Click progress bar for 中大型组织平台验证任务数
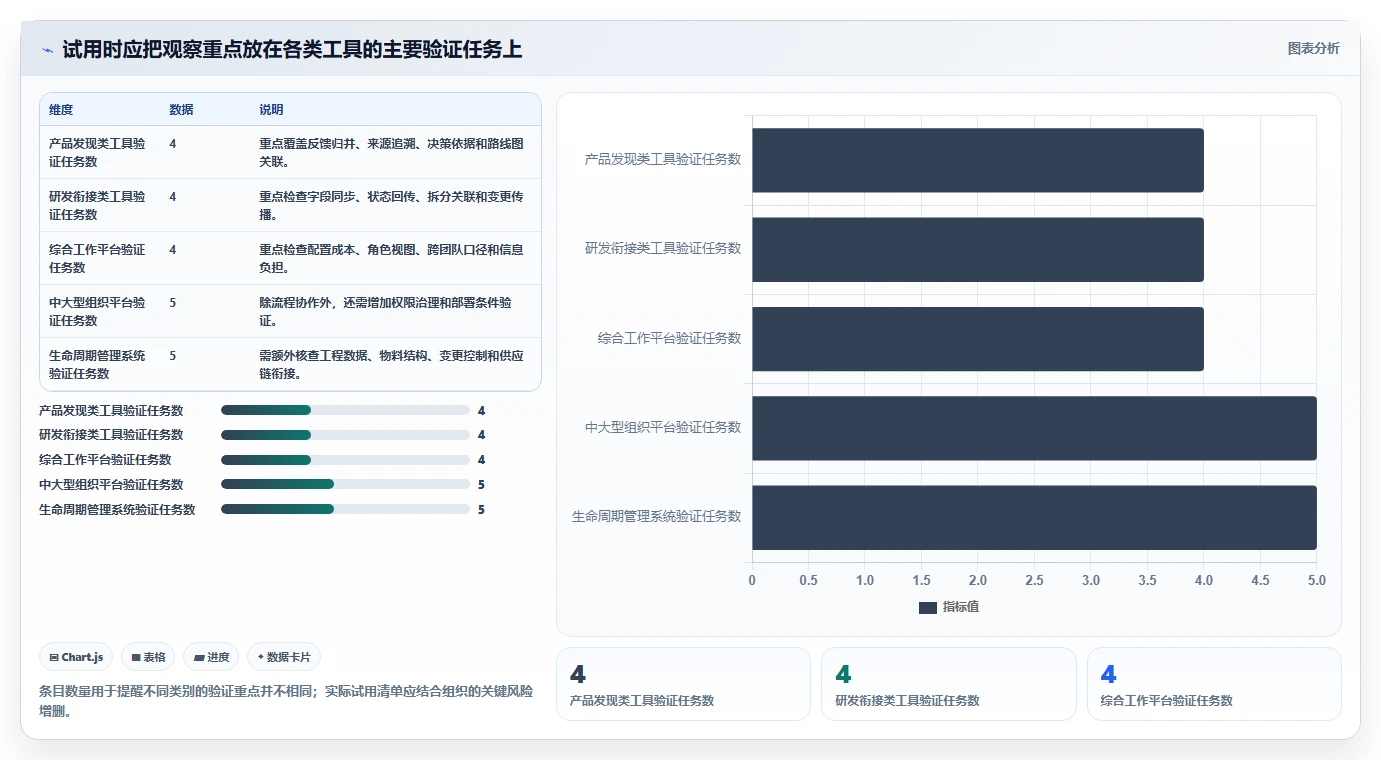1381x760 pixels. coord(345,484)
